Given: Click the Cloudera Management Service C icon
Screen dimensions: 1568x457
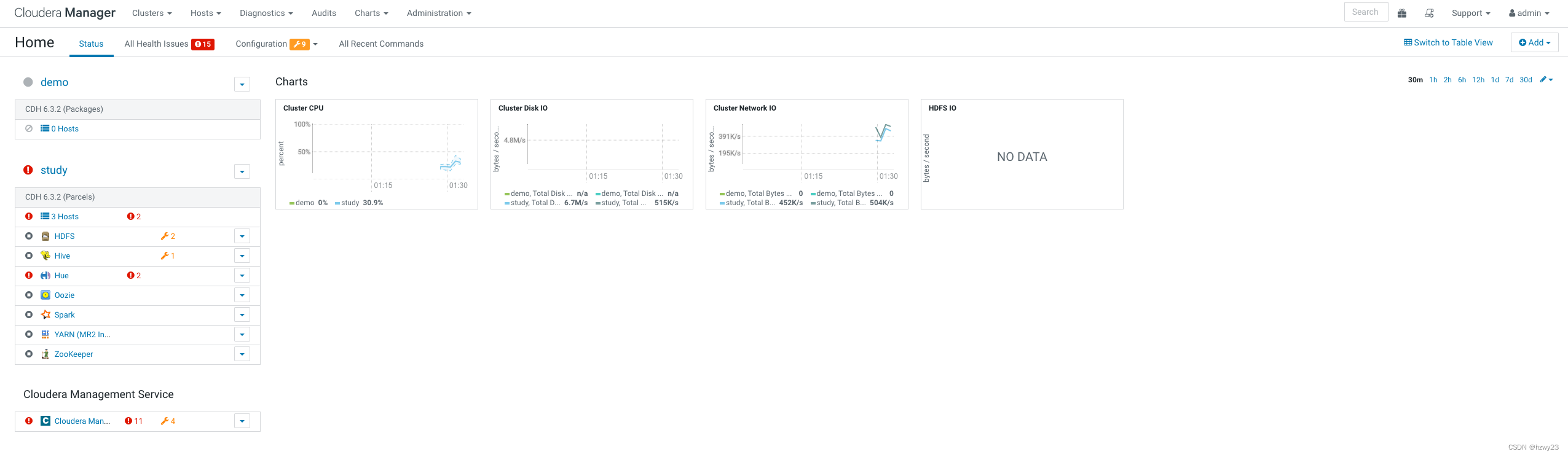Looking at the screenshot, I should point(45,421).
